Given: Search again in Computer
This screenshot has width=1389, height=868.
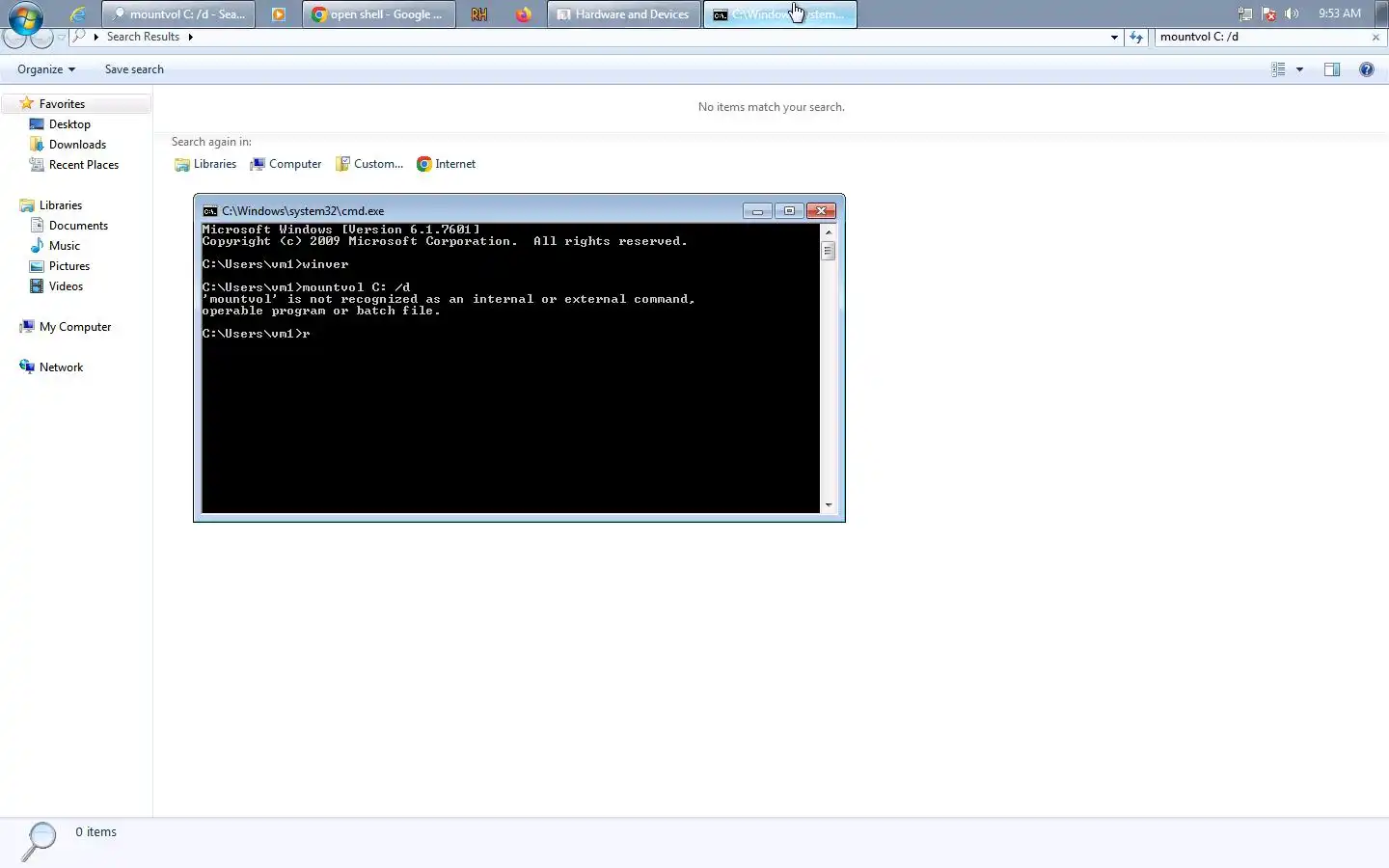Looking at the screenshot, I should click(x=286, y=164).
